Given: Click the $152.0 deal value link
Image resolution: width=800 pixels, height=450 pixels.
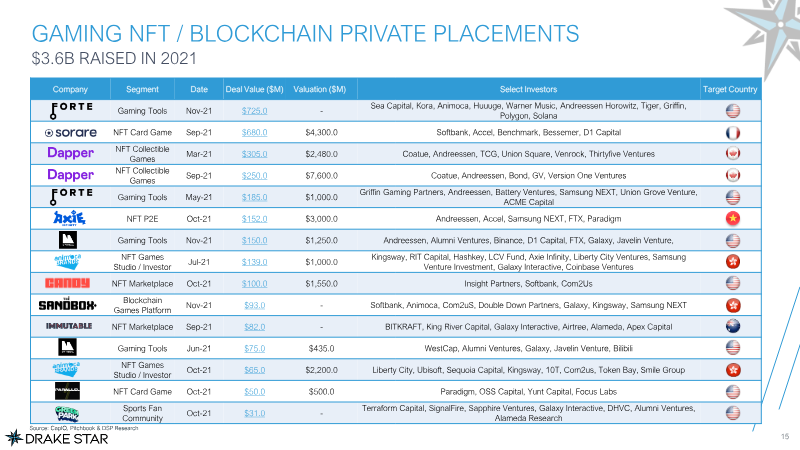Looking at the screenshot, I should point(255,218).
